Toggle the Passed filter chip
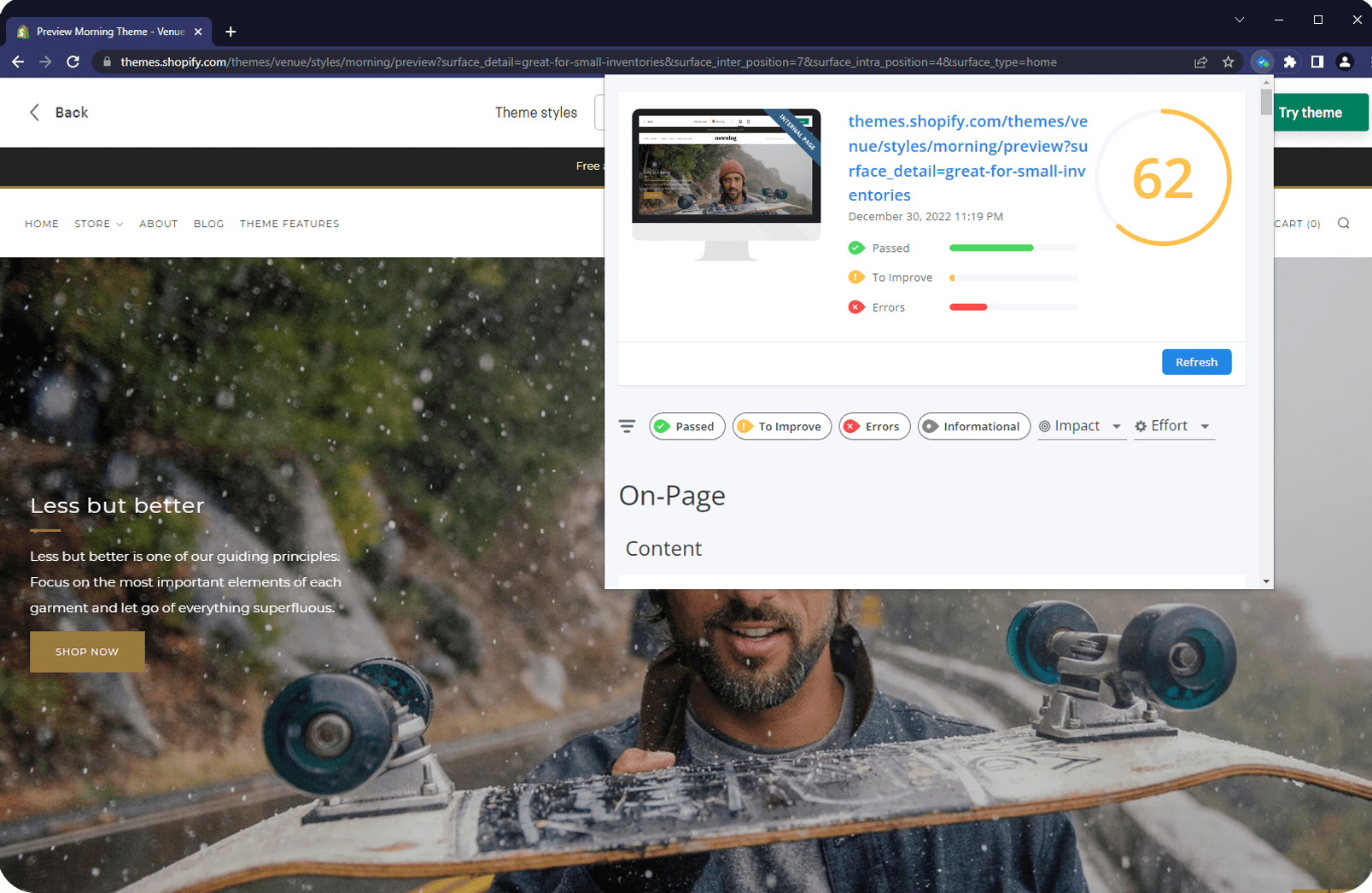Screen dimensions: 1372x893 click(x=687, y=426)
